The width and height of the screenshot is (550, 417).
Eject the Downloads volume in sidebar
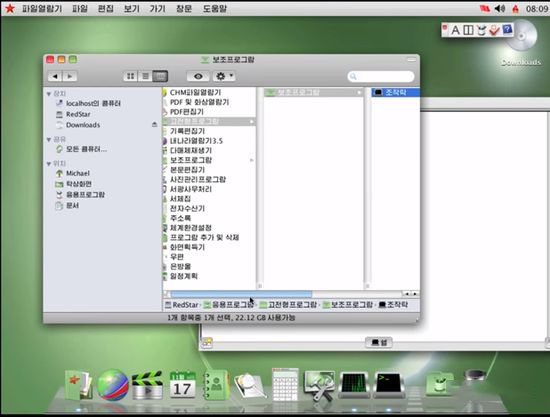point(154,125)
